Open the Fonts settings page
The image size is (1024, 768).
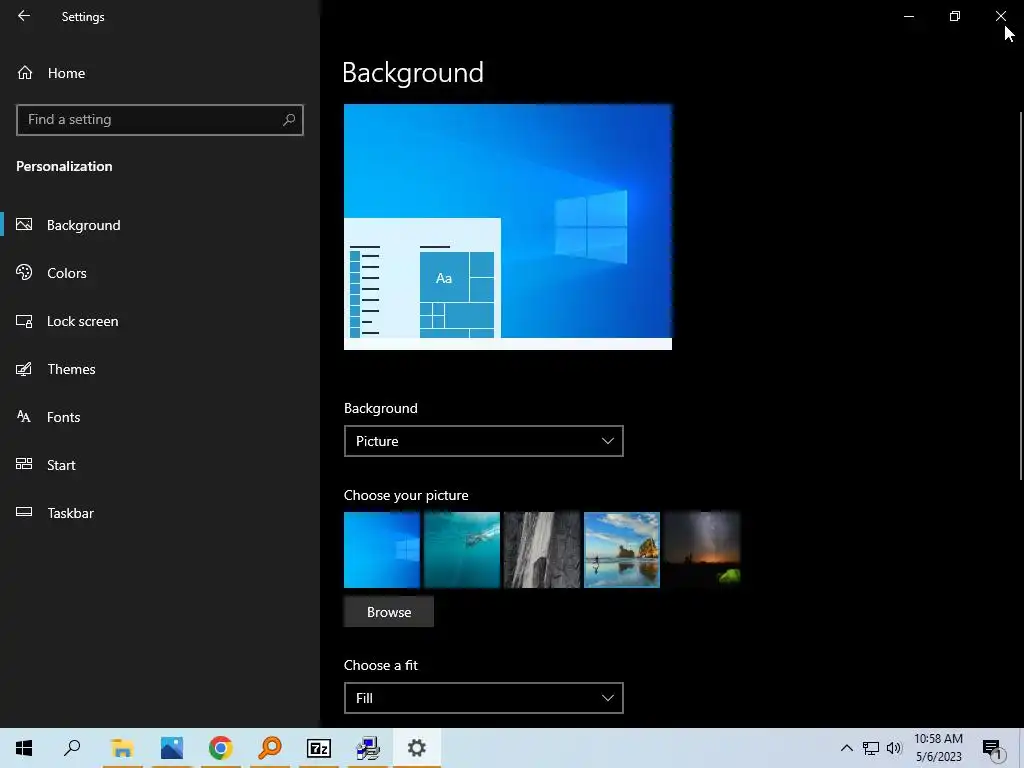click(160, 417)
